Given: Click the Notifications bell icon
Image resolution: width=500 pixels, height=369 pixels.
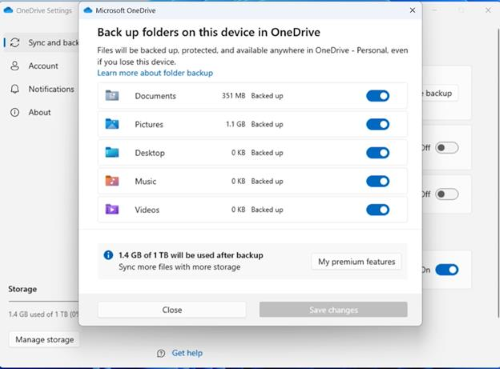Looking at the screenshot, I should coord(15,89).
